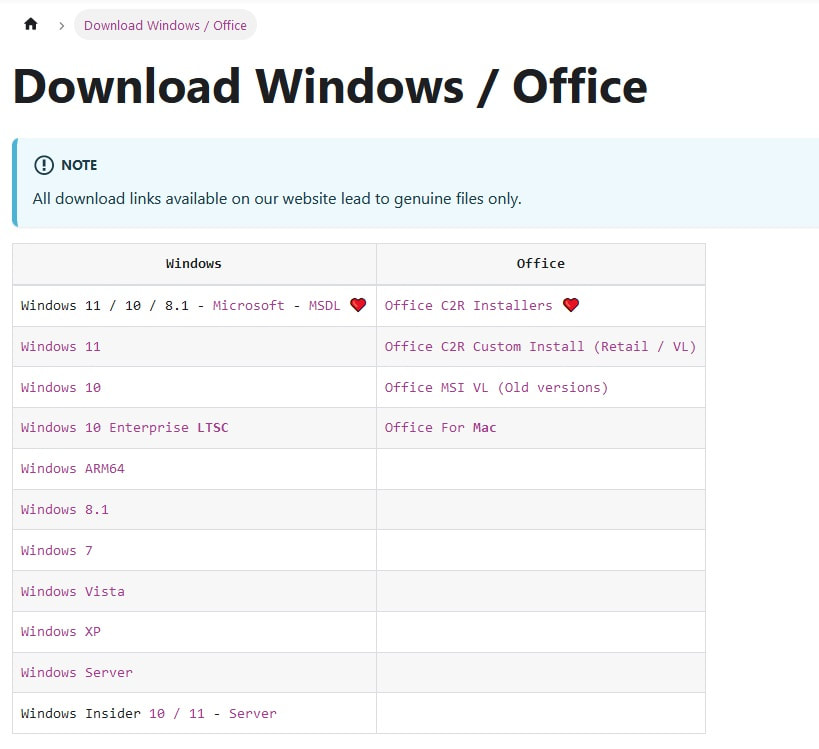Open Windows 10 Enterprise LTSC link
Viewport: 819px width, 749px height.
(124, 427)
